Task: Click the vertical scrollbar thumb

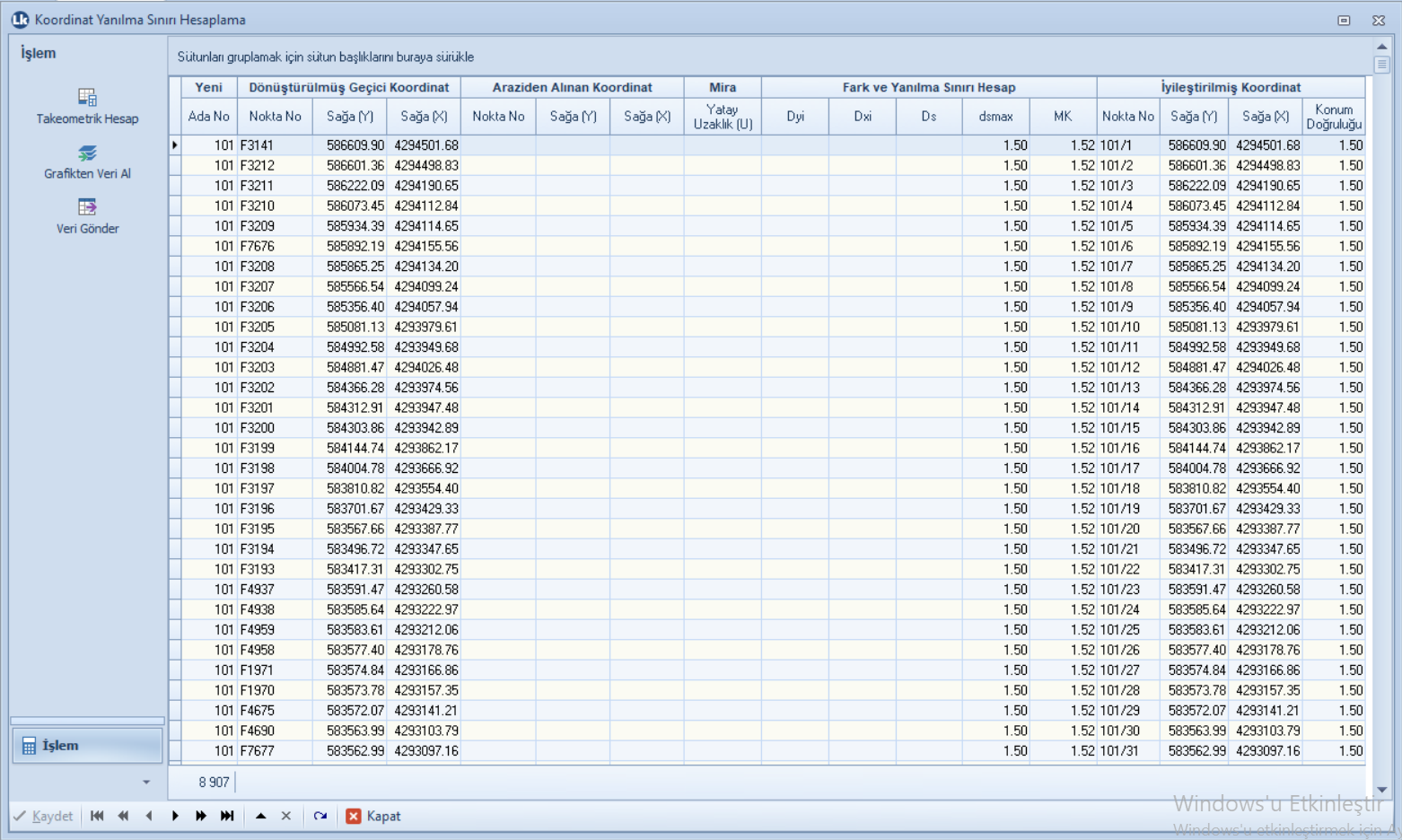Action: point(1382,65)
